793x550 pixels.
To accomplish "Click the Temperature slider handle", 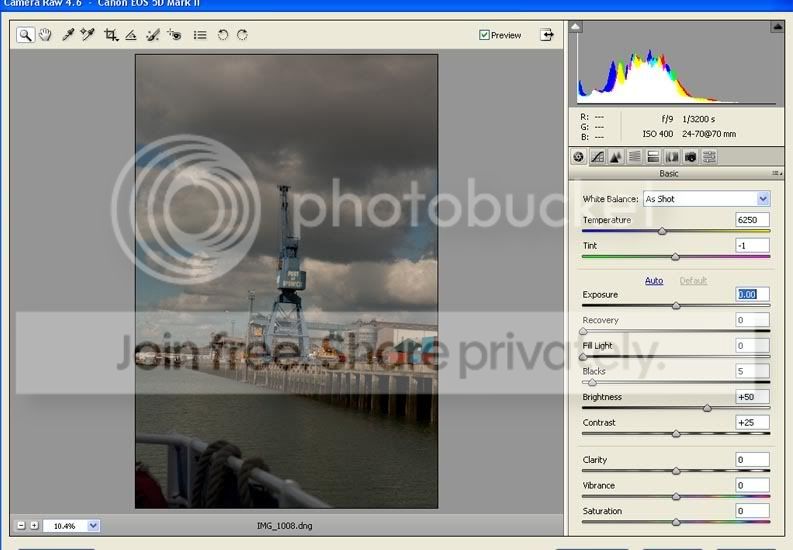I will [x=662, y=231].
